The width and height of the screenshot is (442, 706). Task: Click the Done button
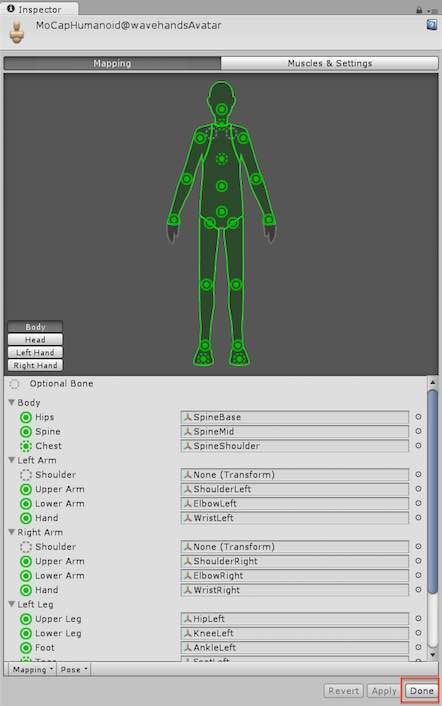[421, 690]
